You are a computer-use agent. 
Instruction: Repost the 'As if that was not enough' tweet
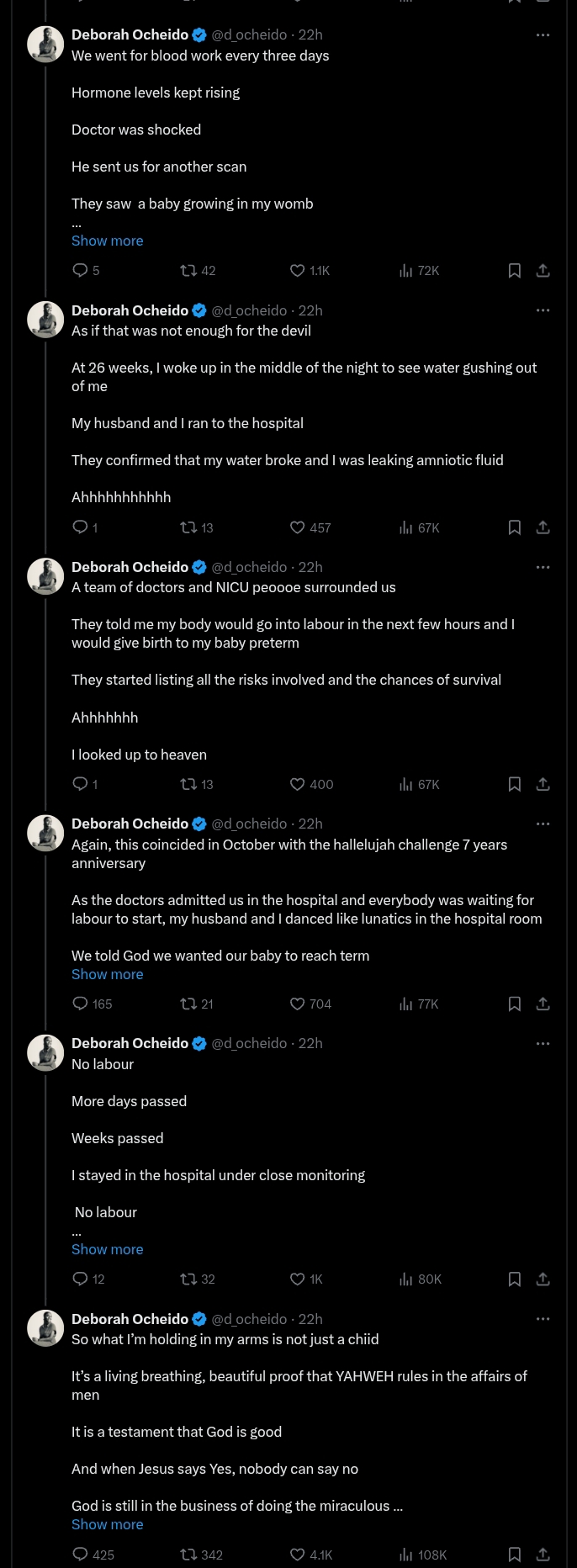pos(188,527)
